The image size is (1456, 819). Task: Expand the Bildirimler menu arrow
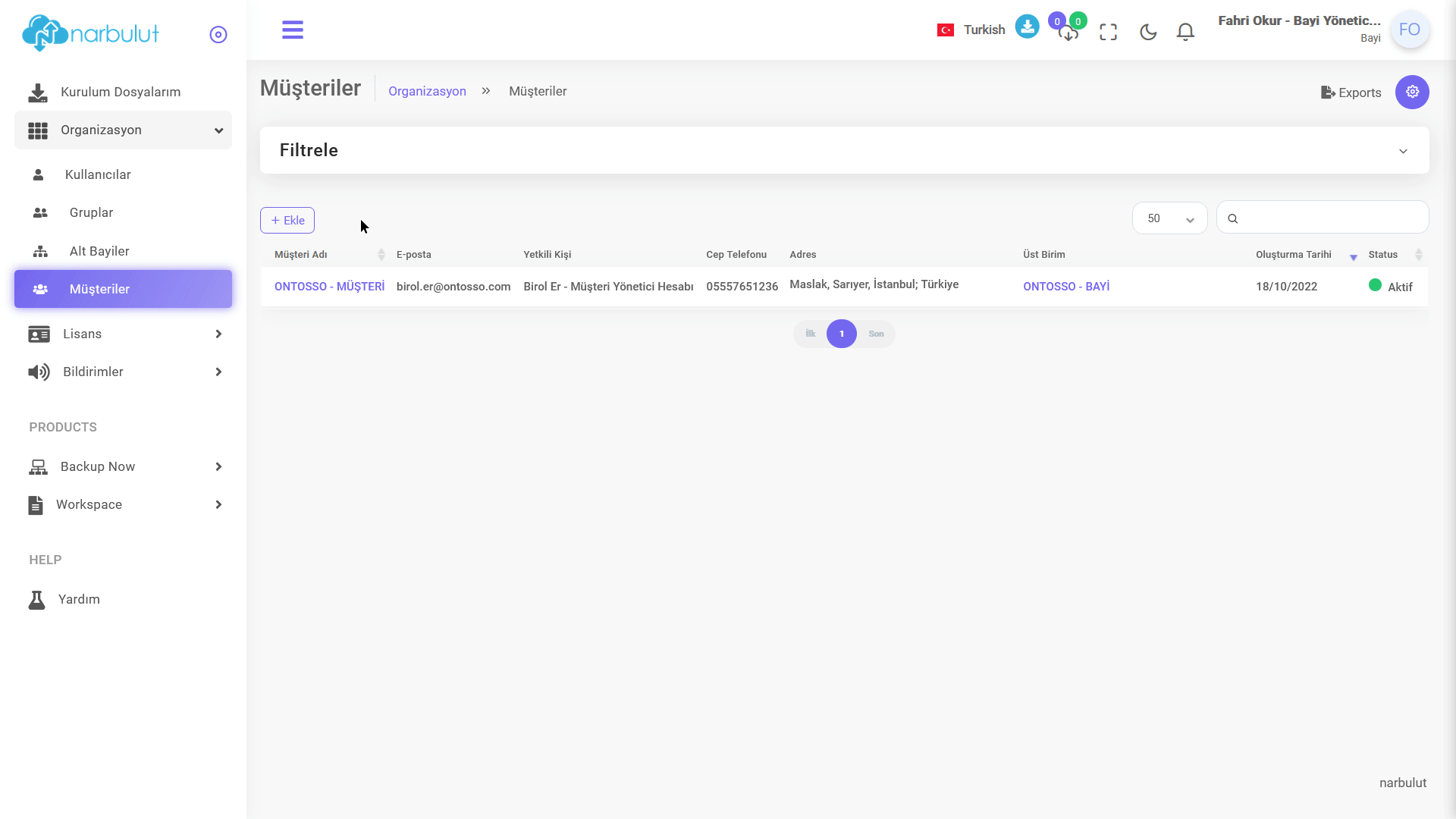pyautogui.click(x=218, y=372)
